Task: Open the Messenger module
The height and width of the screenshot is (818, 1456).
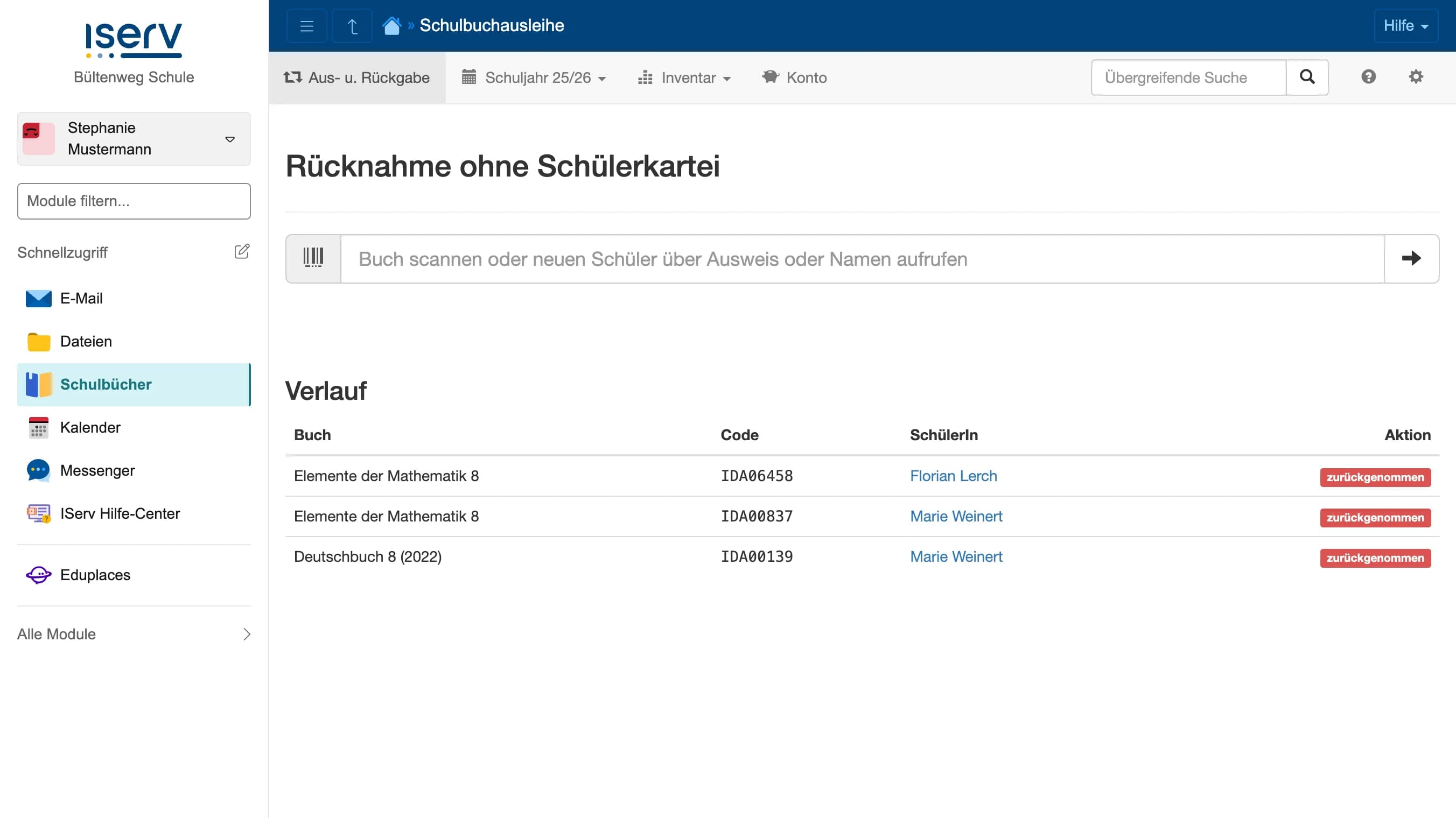Action: (97, 470)
